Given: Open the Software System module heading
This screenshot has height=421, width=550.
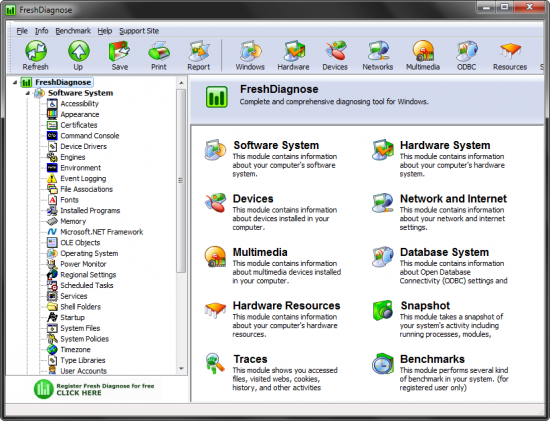Looking at the screenshot, I should pyautogui.click(x=276, y=145).
